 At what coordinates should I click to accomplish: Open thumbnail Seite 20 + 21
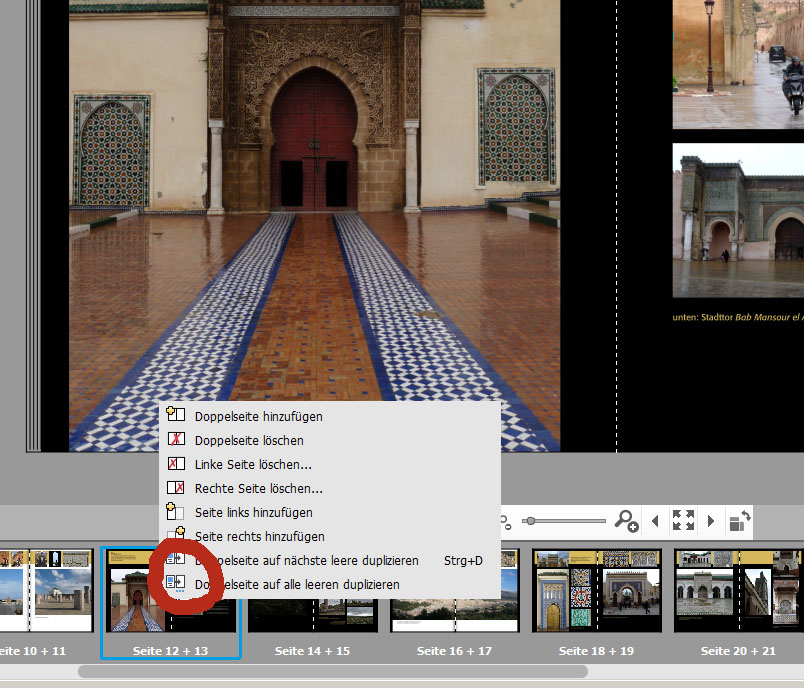[x=739, y=590]
